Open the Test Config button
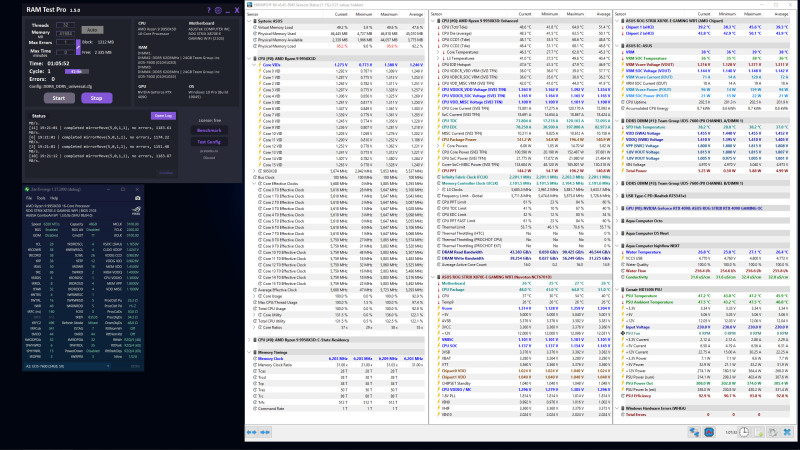Viewport: 800px width, 450px height. (x=209, y=142)
